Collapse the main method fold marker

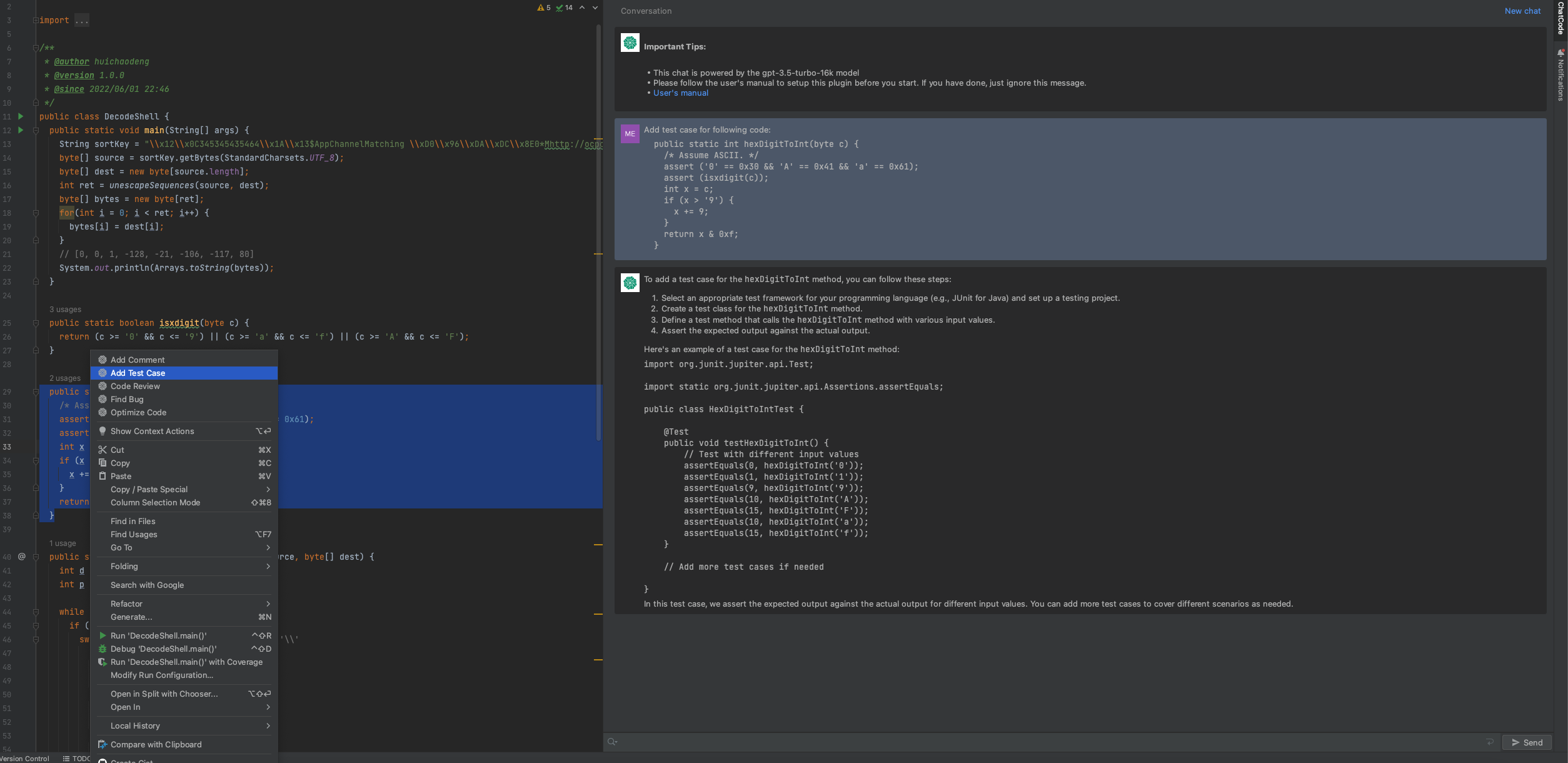coord(36,131)
